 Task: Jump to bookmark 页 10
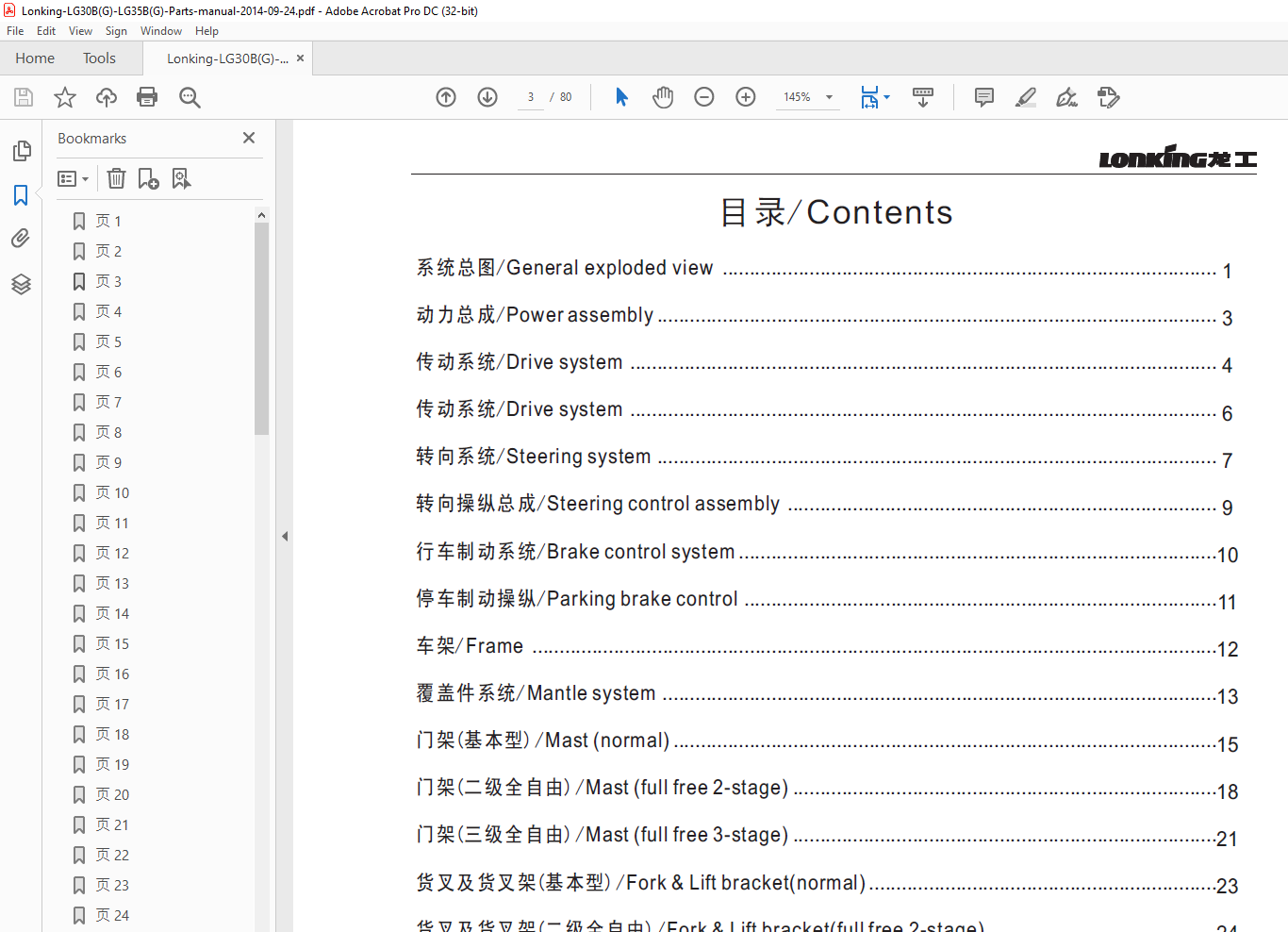tap(112, 492)
